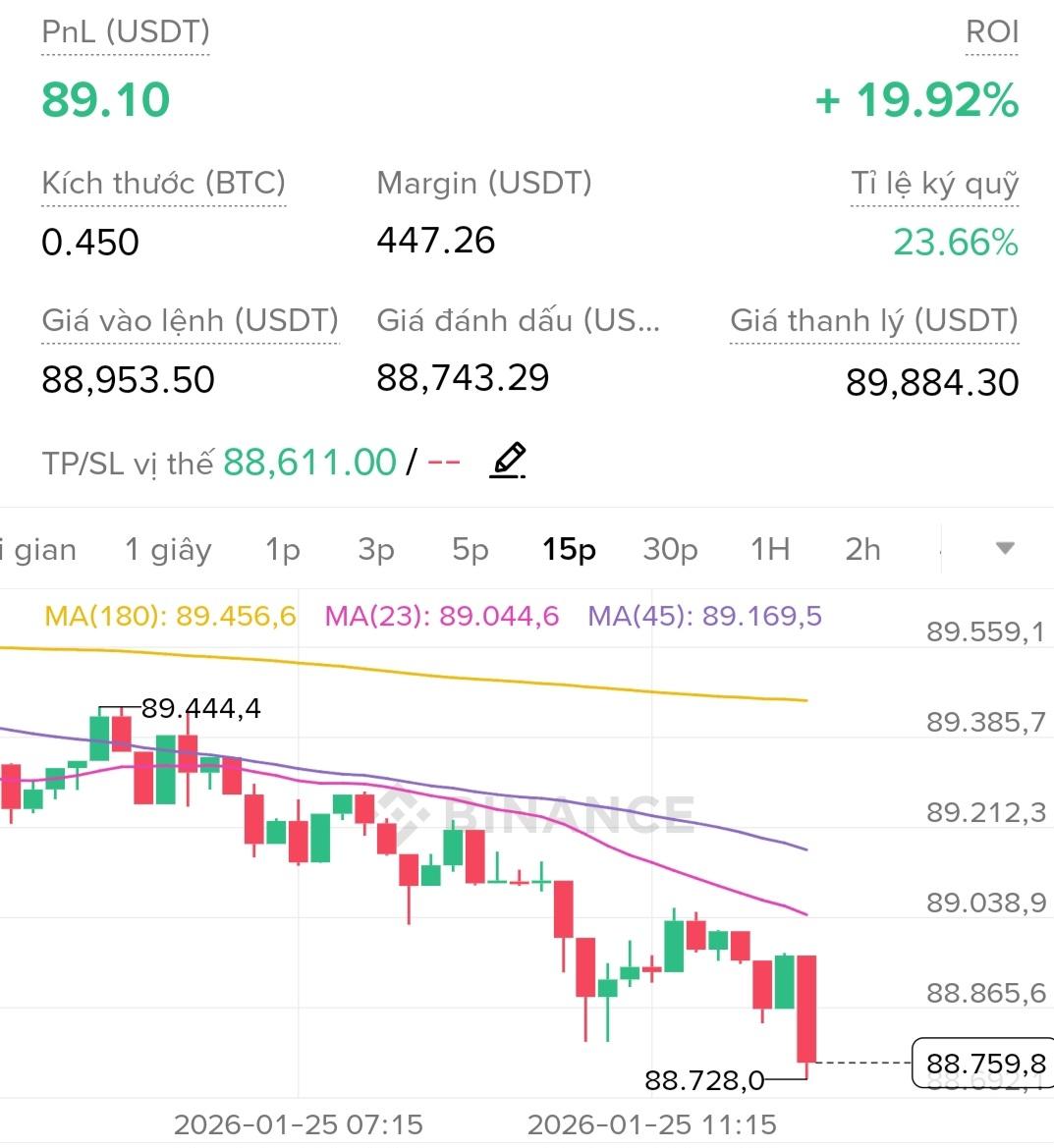
Task: Tap the Kích thước (BTC) label
Action: (x=163, y=184)
